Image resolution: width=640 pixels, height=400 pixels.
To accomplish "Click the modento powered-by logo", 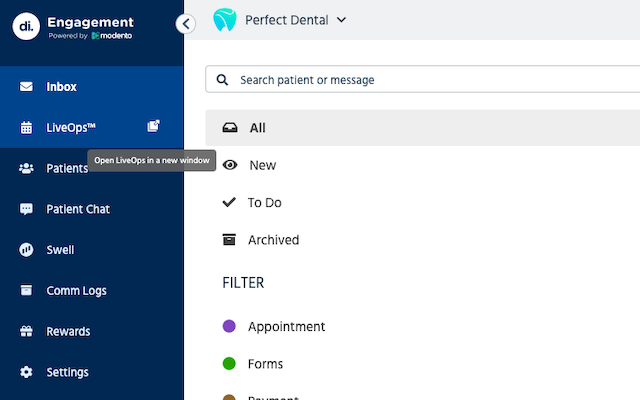I will (112, 36).
